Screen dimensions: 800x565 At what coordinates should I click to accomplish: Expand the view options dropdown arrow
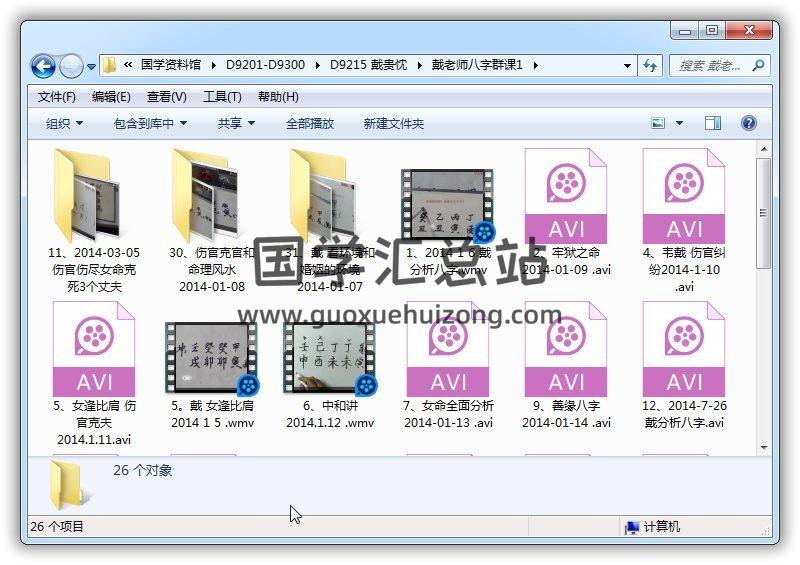click(680, 123)
